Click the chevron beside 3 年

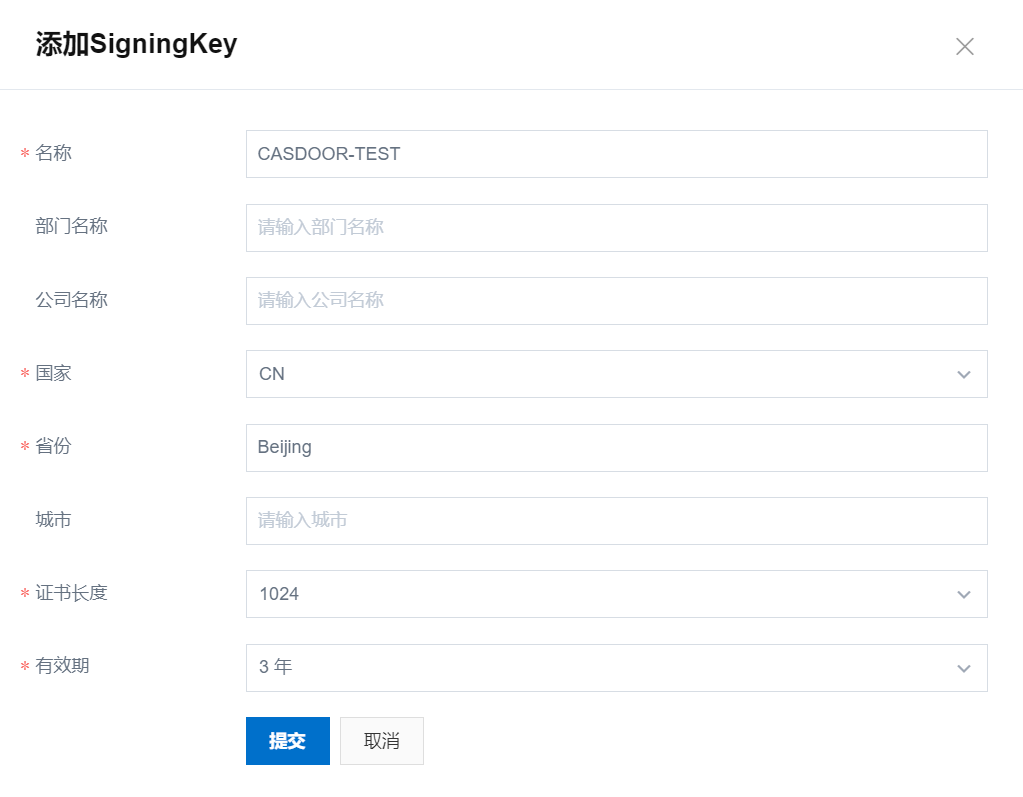pos(963,667)
